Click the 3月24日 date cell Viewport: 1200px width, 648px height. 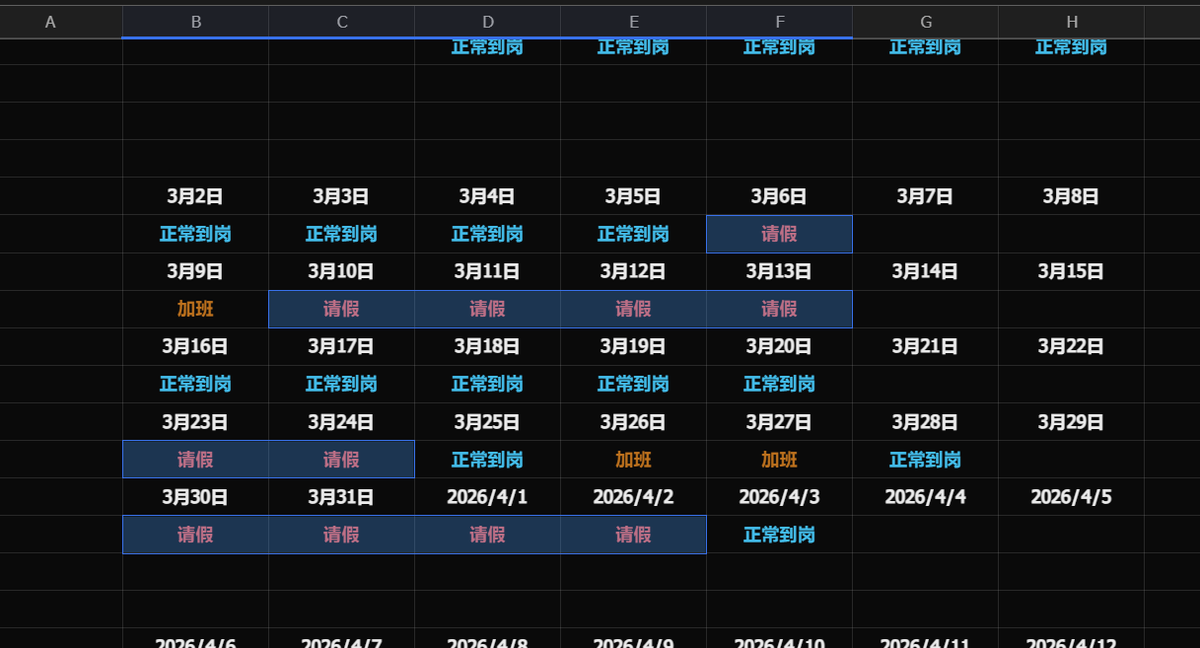[342, 422]
